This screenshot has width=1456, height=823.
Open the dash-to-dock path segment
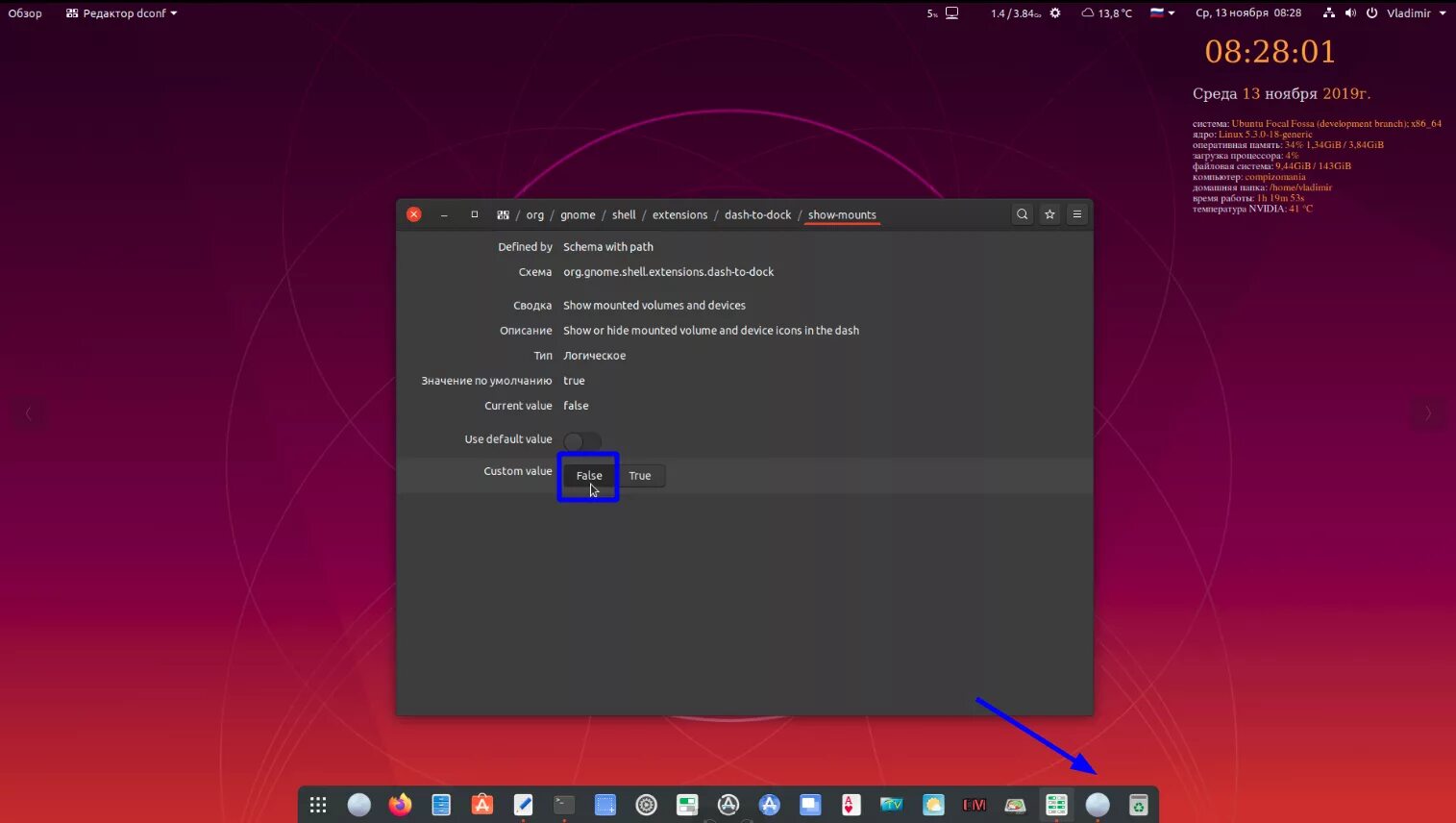click(757, 215)
